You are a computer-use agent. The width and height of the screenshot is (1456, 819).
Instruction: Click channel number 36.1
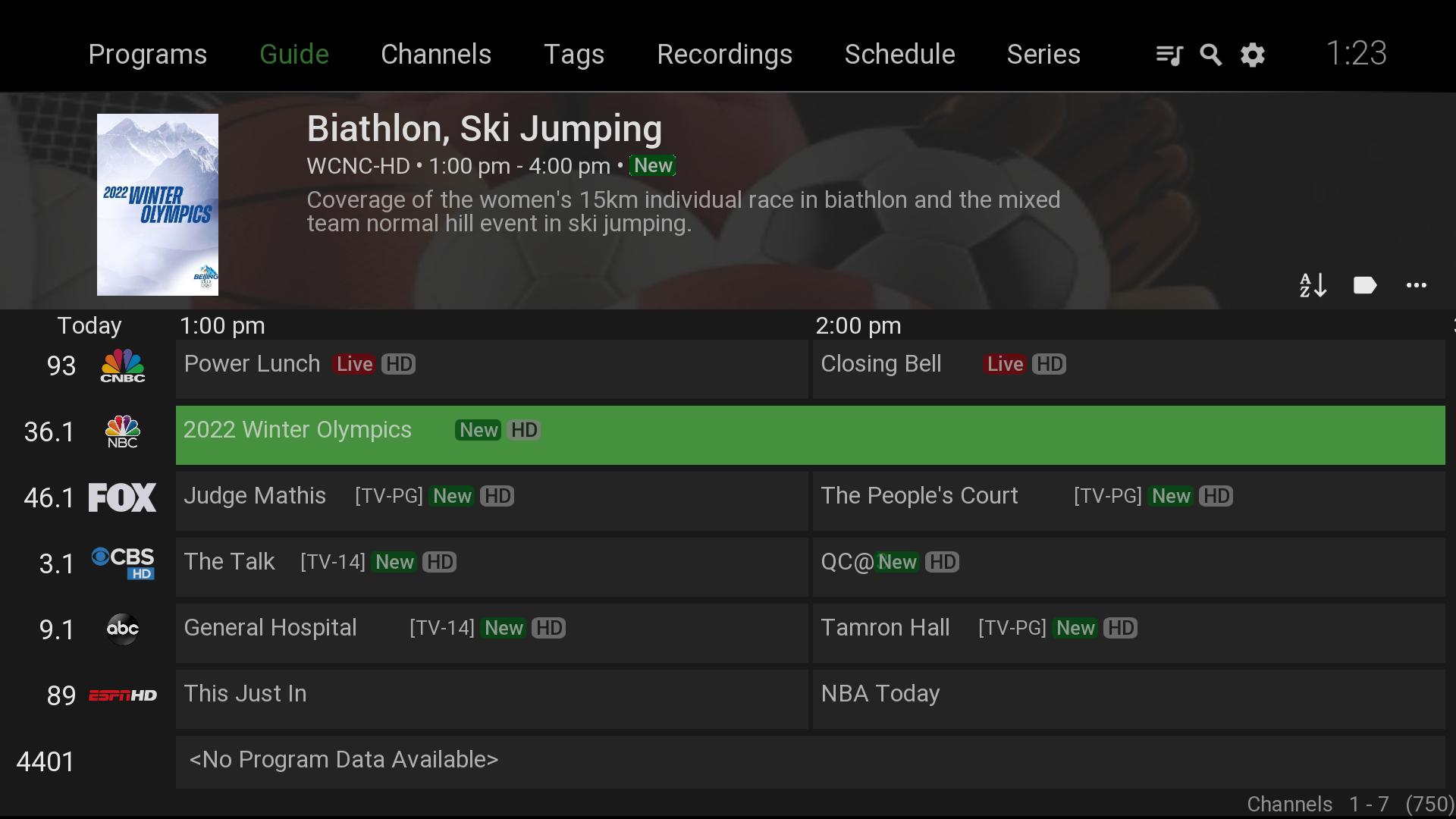[x=49, y=432]
